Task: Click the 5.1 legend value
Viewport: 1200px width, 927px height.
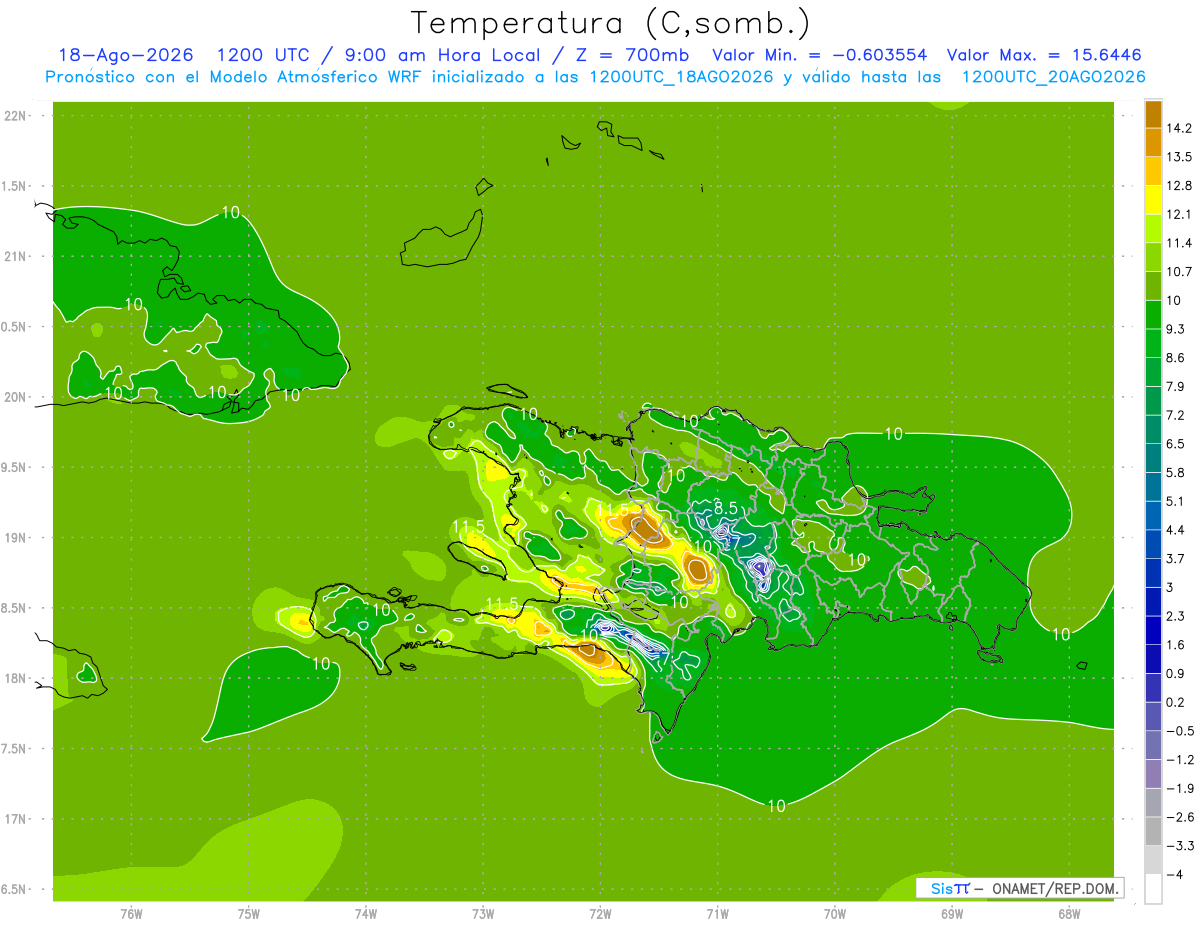Action: pyautogui.click(x=1175, y=501)
